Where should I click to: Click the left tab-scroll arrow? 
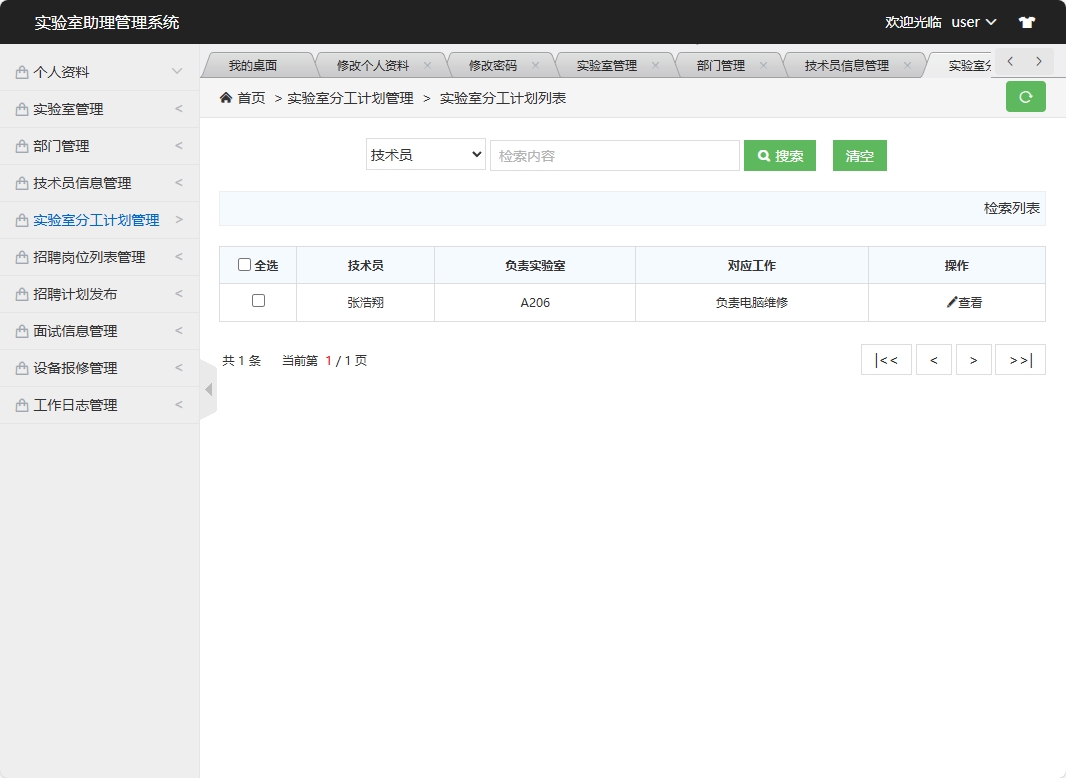coord(1011,61)
